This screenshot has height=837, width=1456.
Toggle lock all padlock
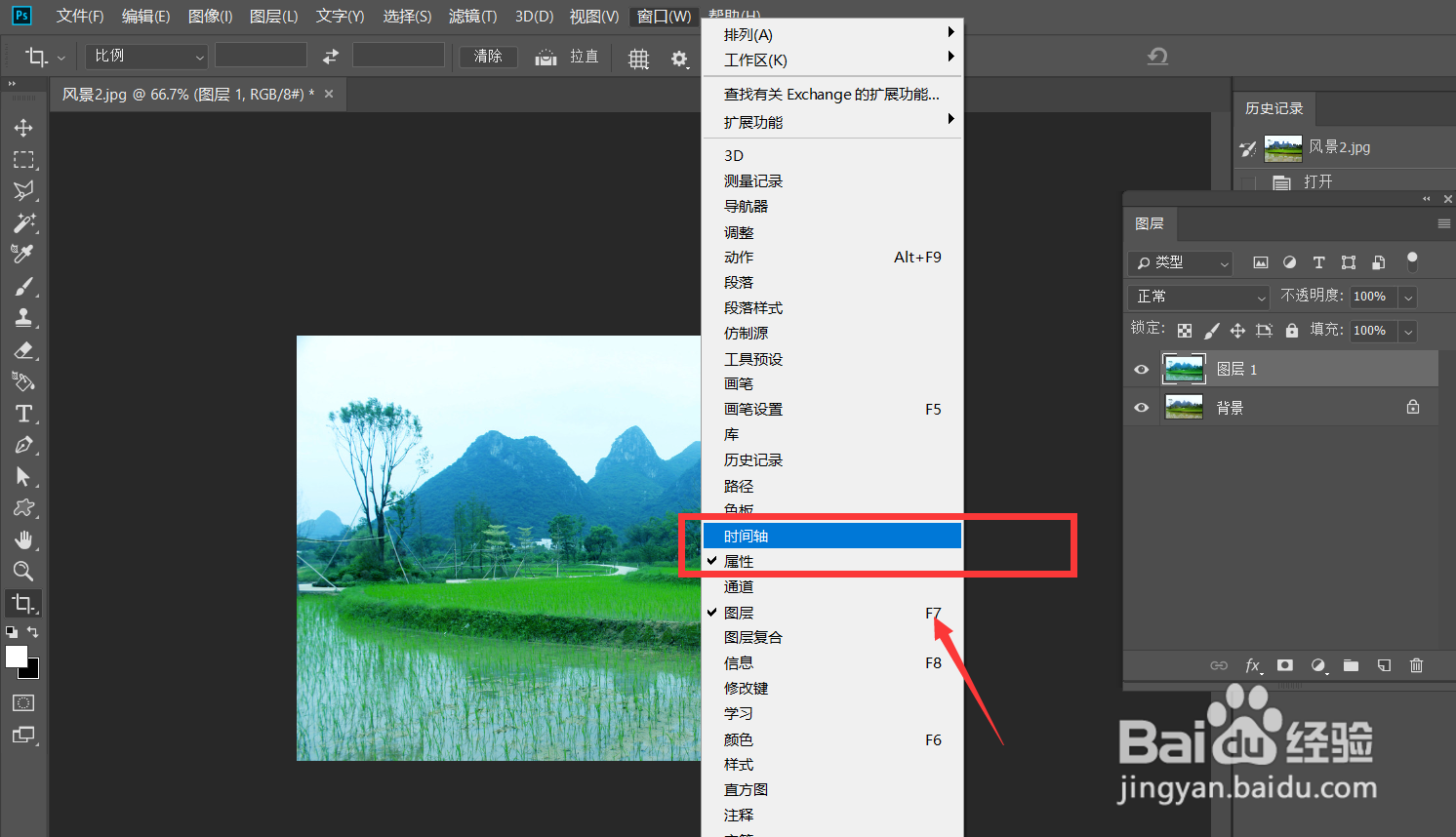(1292, 331)
